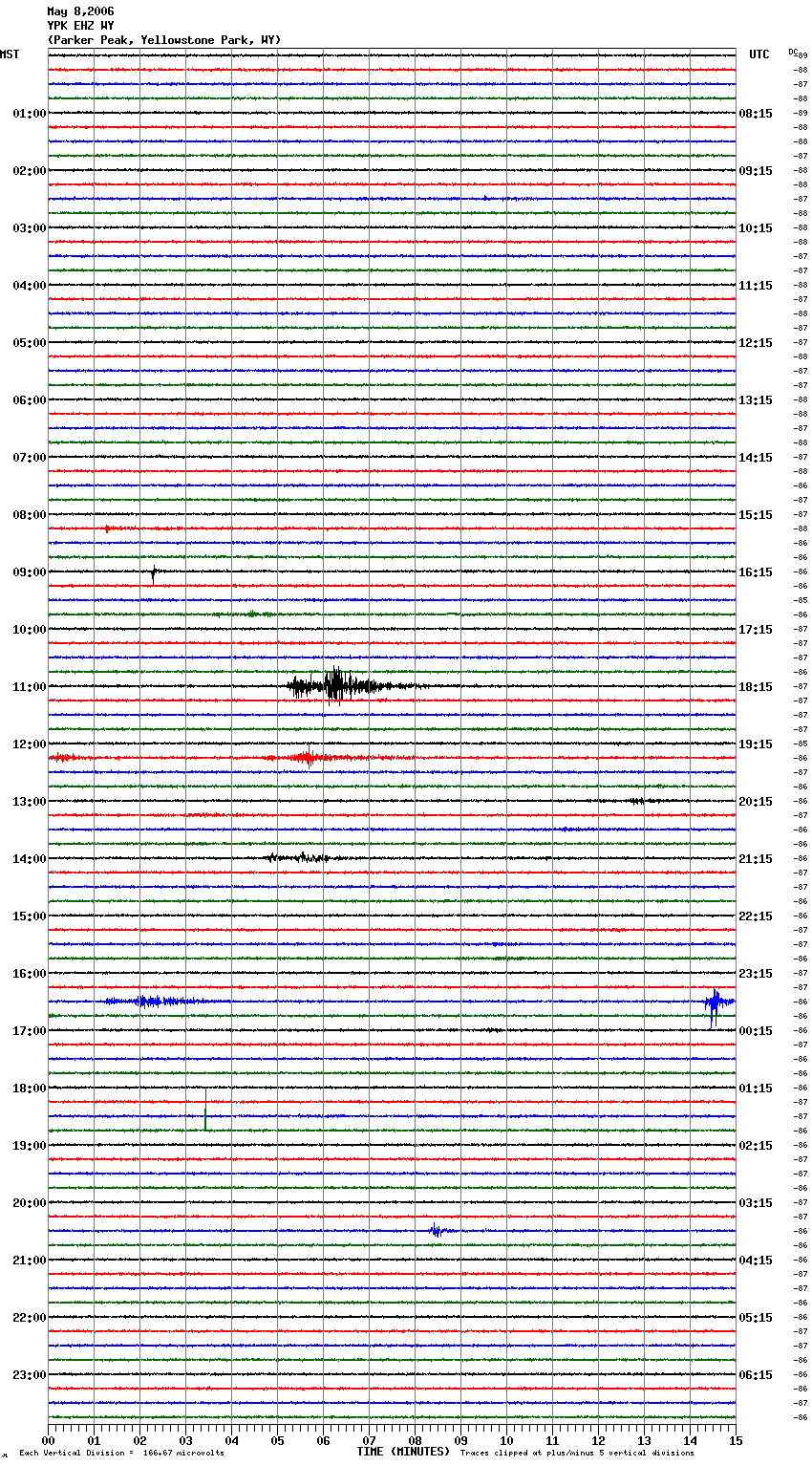This screenshot has height=1466, width=812.
Task: Click the '06' minute axis label
Action: point(324,1441)
